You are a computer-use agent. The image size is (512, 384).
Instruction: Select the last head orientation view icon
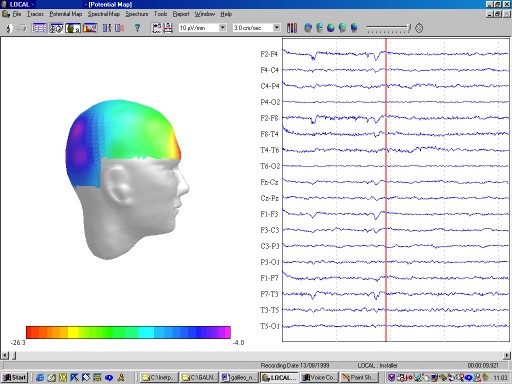coord(354,28)
